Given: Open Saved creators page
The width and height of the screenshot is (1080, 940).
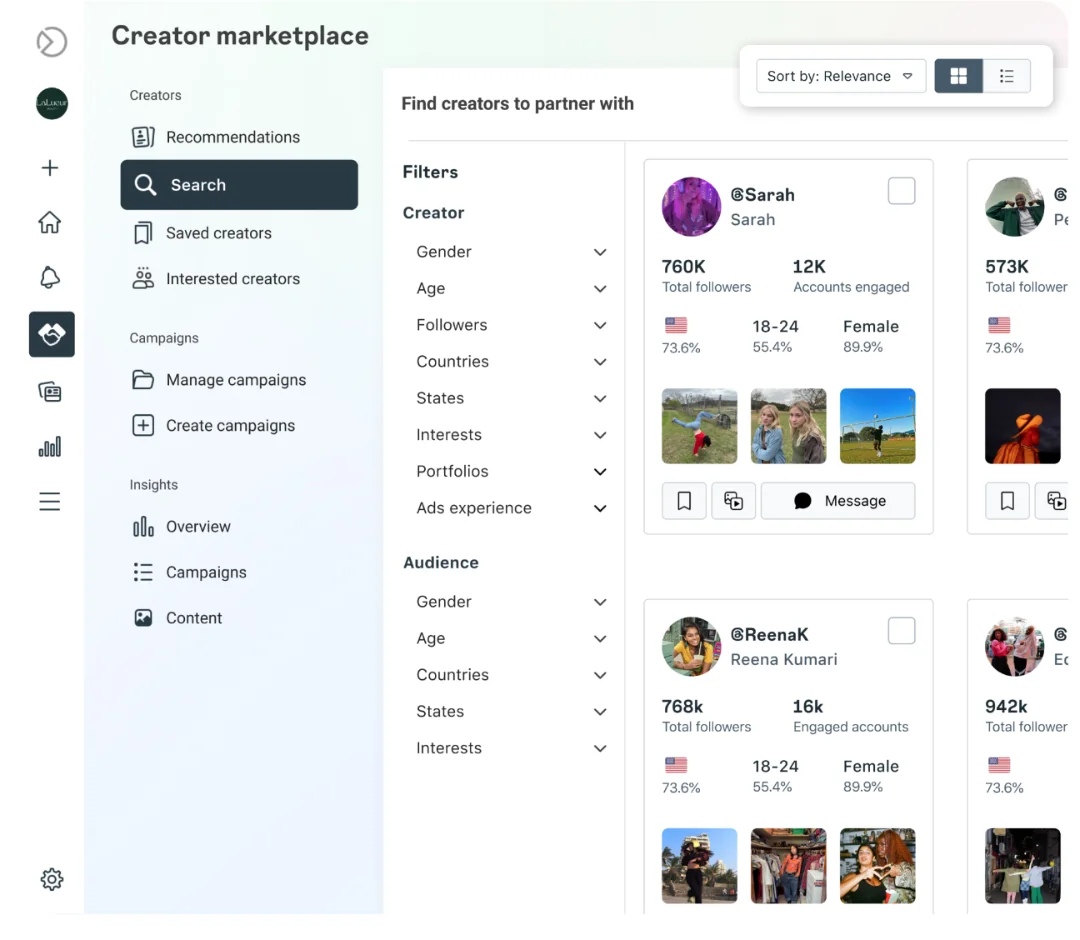Looking at the screenshot, I should [219, 233].
